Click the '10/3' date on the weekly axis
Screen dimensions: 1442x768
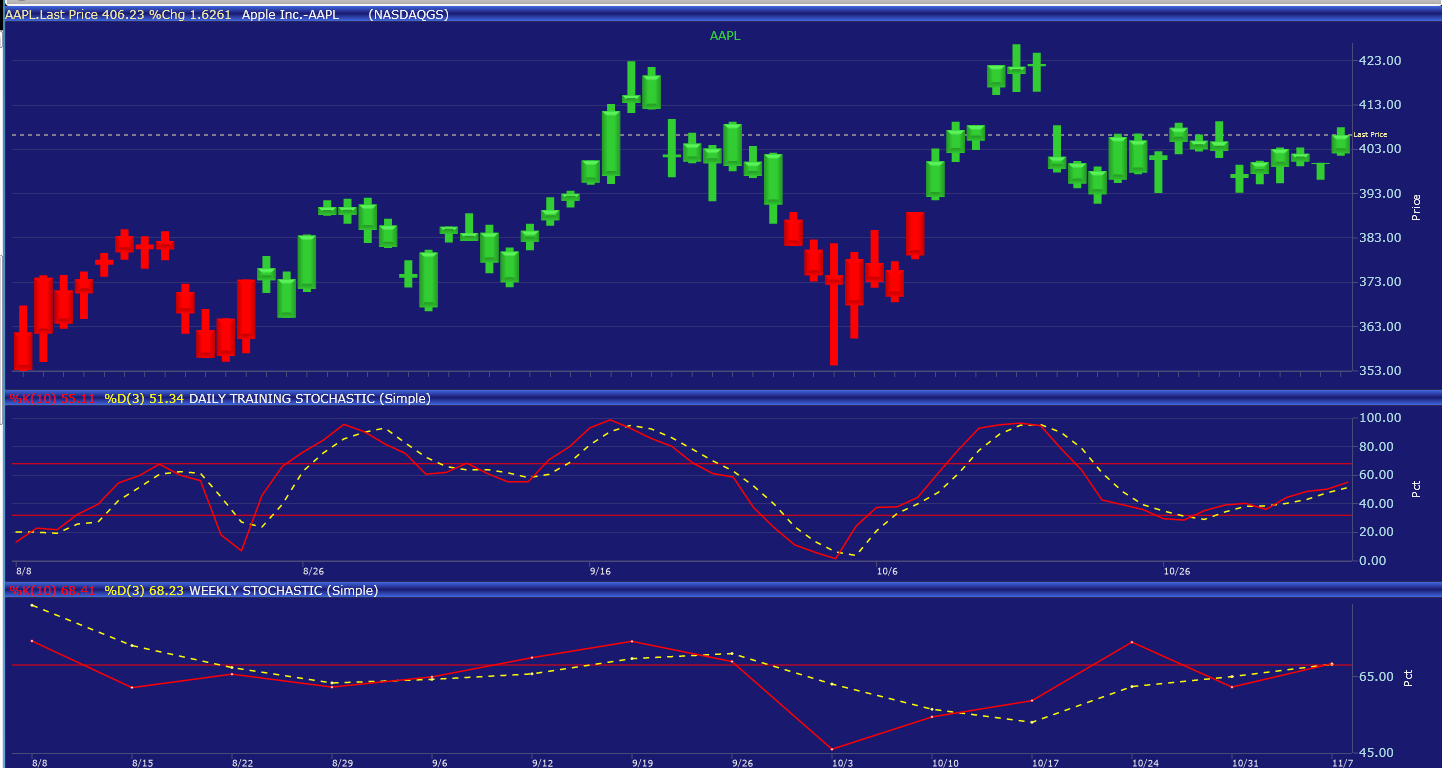[842, 763]
